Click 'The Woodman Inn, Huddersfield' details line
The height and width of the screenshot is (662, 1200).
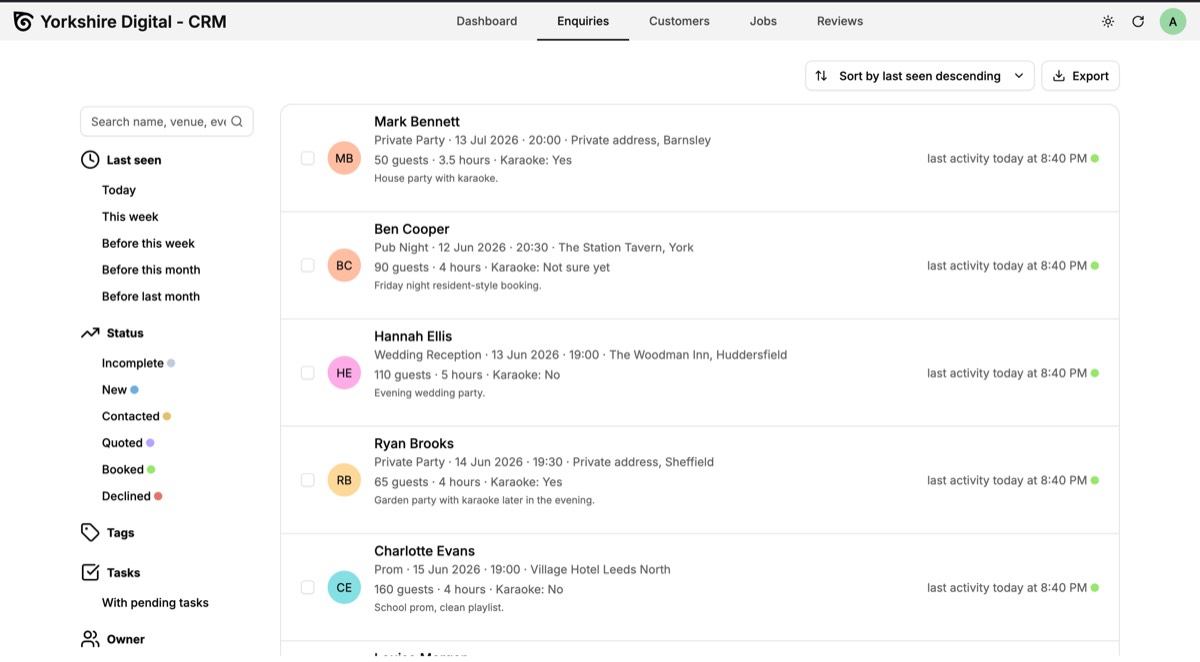pyautogui.click(x=580, y=355)
